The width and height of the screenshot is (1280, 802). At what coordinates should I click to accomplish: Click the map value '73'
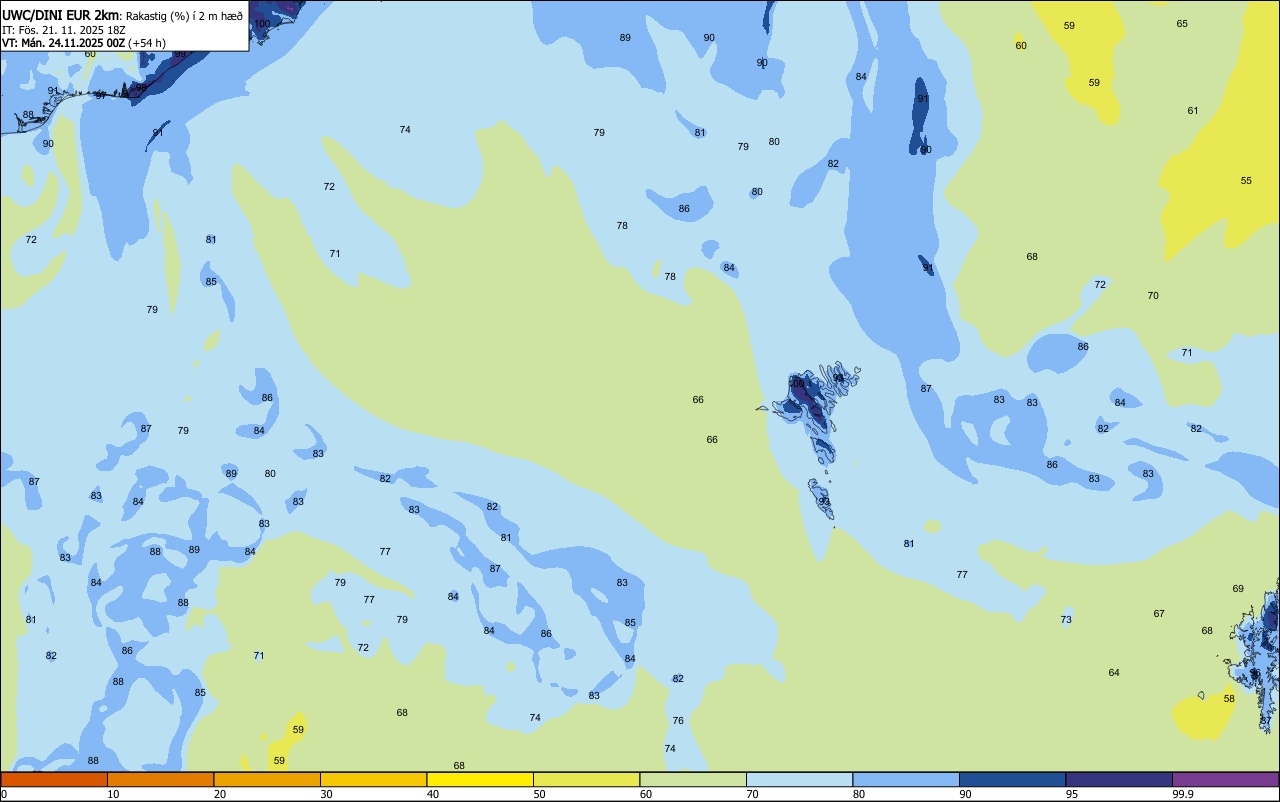(1066, 620)
